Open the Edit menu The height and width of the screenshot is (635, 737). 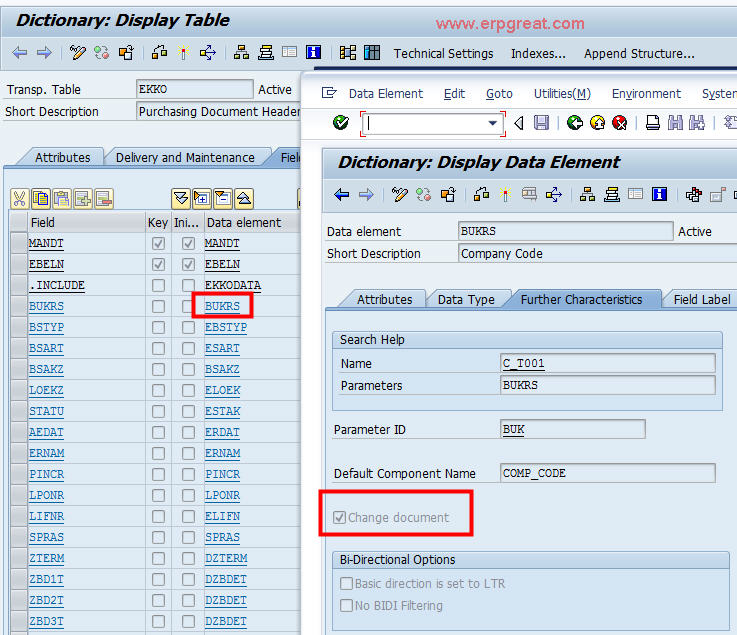(x=454, y=94)
